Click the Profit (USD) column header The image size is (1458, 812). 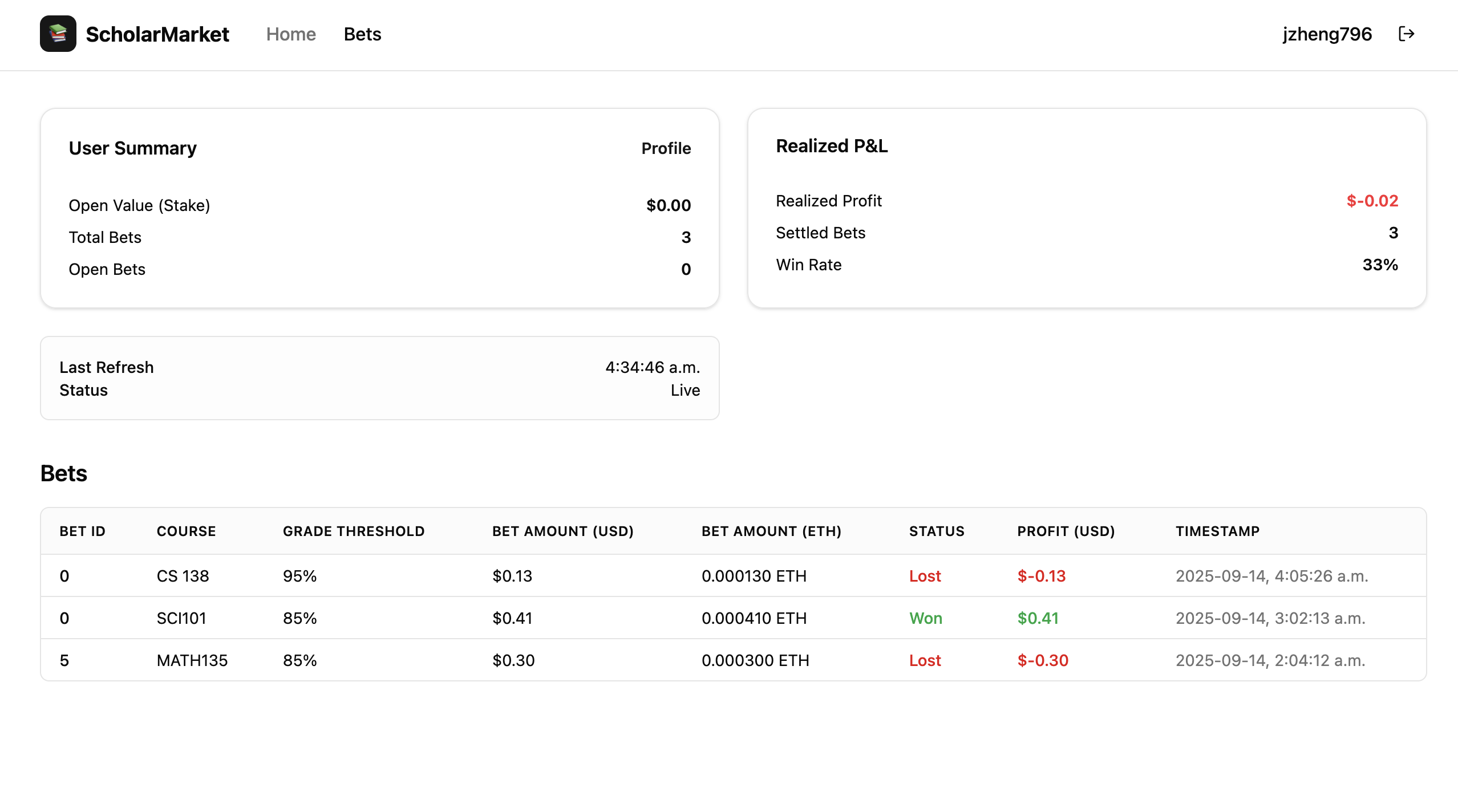coord(1066,531)
